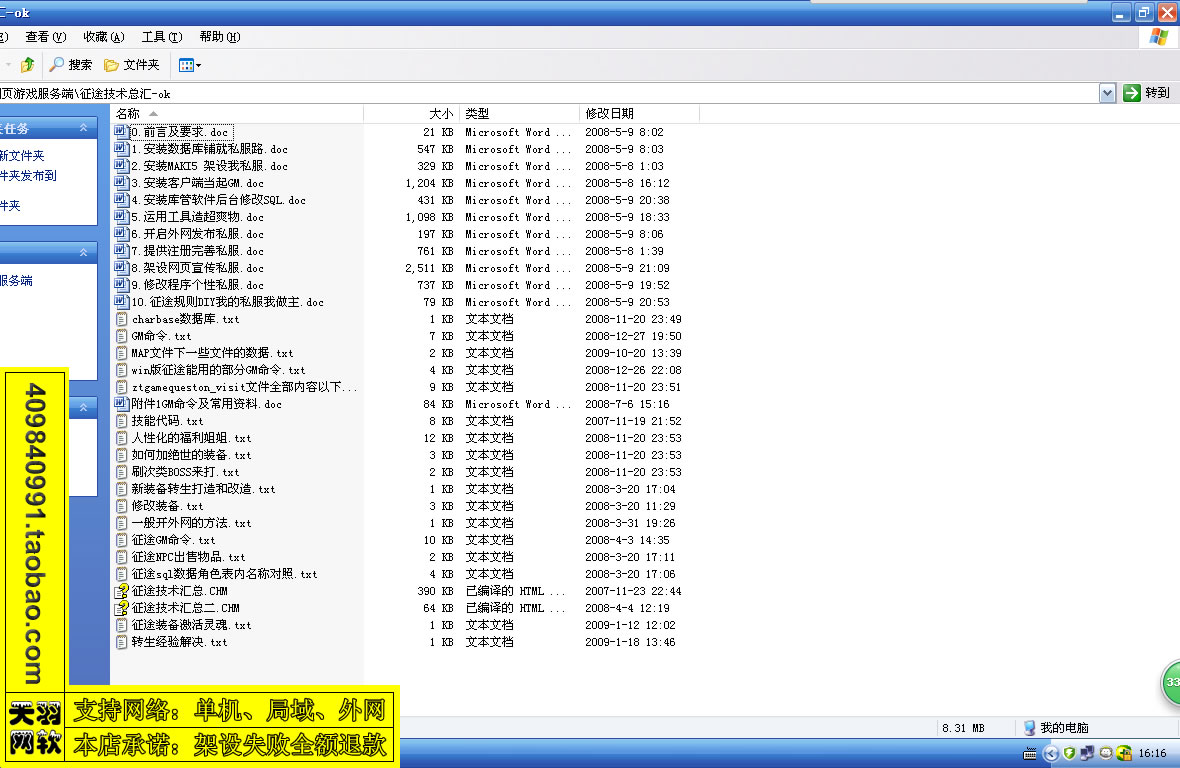Viewport: 1180px width, 768px height.
Task: Select the 附件1GM命令及常用资料.doc icon
Action: [x=122, y=404]
